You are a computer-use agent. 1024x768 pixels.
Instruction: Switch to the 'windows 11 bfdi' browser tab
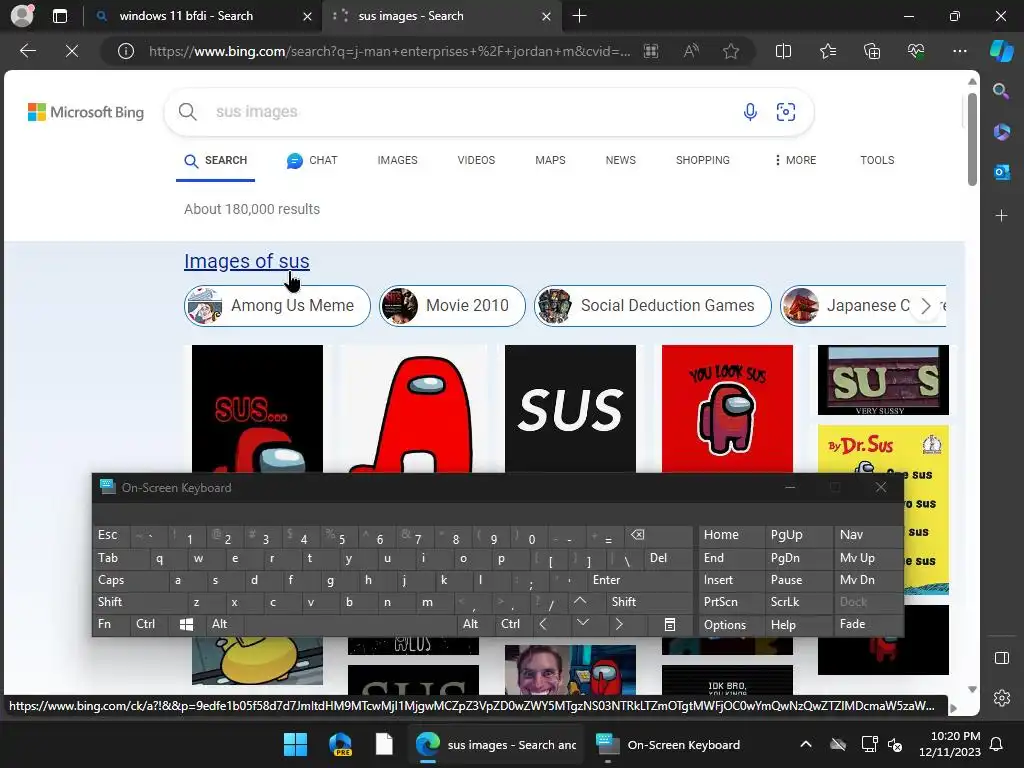tap(203, 16)
